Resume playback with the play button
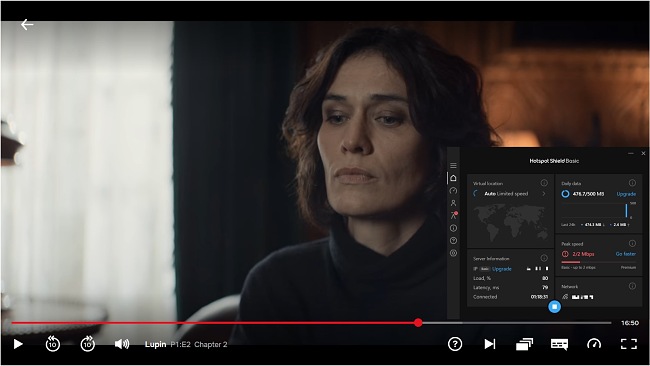 [18, 344]
